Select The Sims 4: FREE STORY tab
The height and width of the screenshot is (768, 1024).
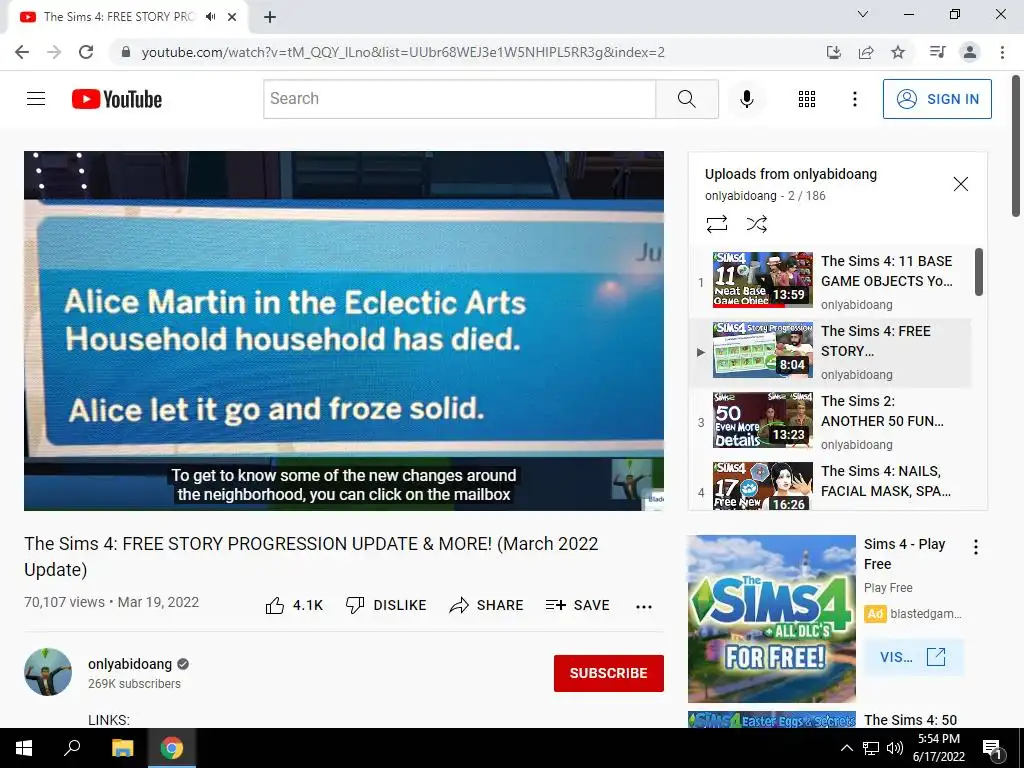[128, 17]
